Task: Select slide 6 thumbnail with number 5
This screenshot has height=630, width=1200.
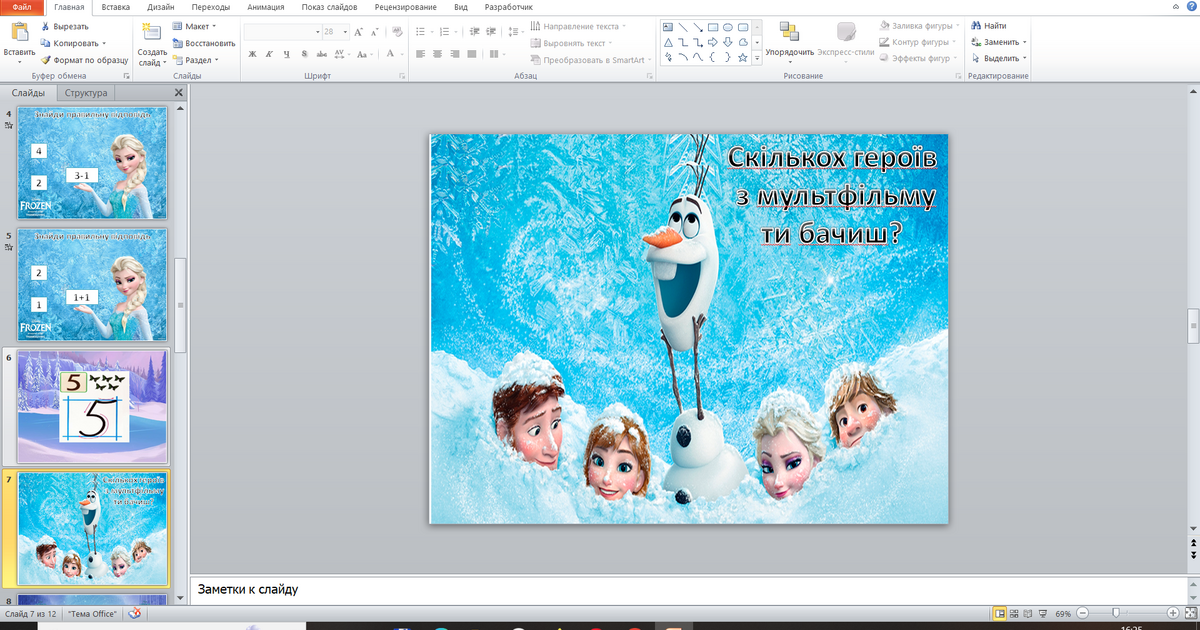Action: [x=93, y=406]
